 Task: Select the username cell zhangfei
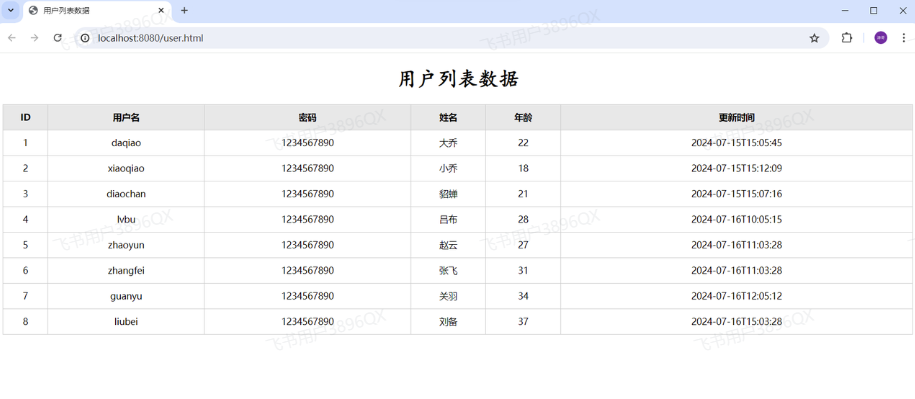point(126,271)
